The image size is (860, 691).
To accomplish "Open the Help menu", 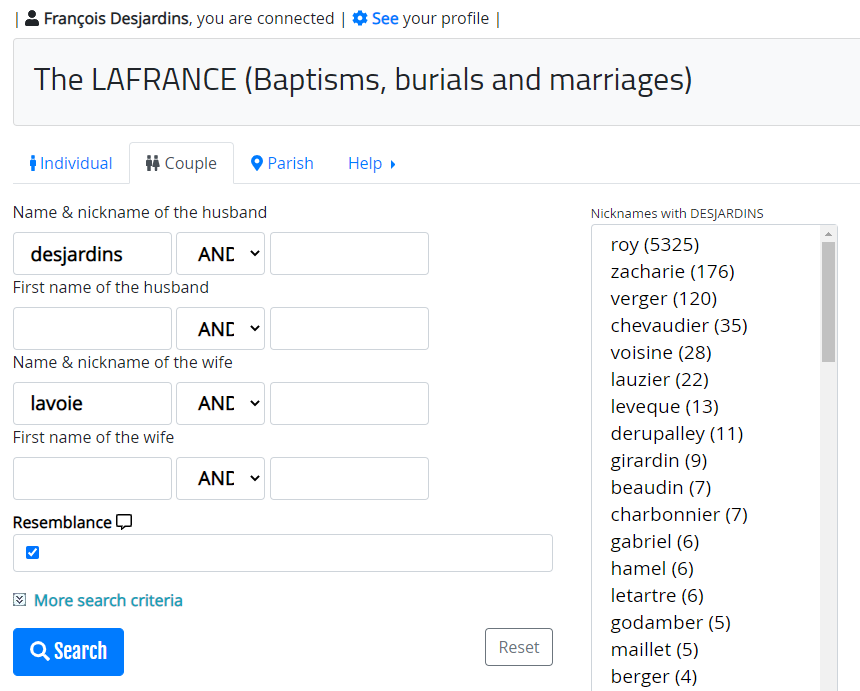I will coord(371,163).
